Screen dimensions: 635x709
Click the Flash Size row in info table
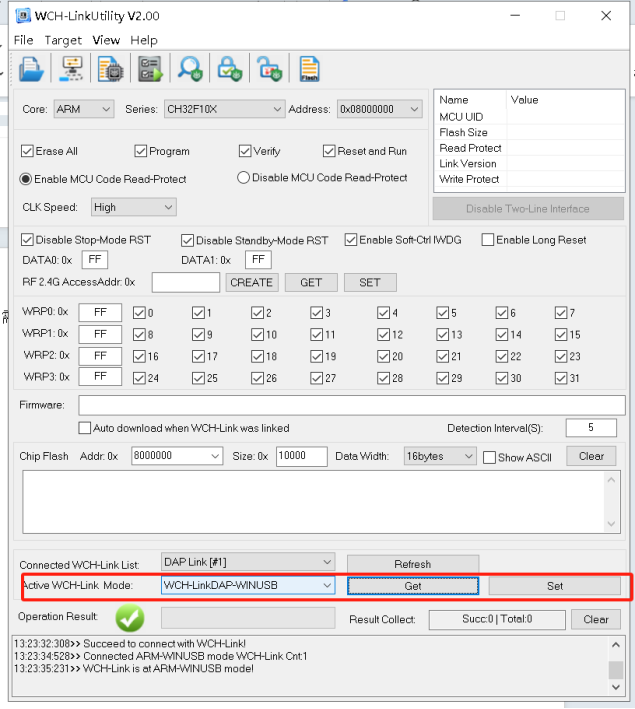530,132
